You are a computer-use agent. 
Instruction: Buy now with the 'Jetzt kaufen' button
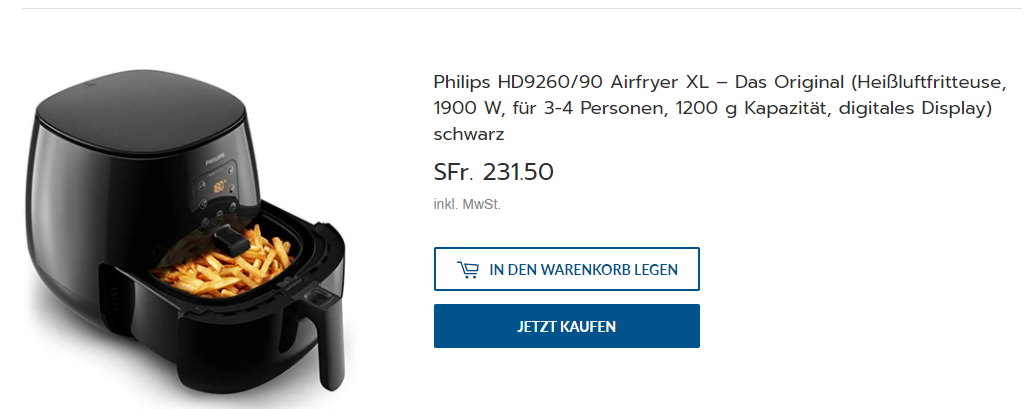pyautogui.click(x=567, y=326)
